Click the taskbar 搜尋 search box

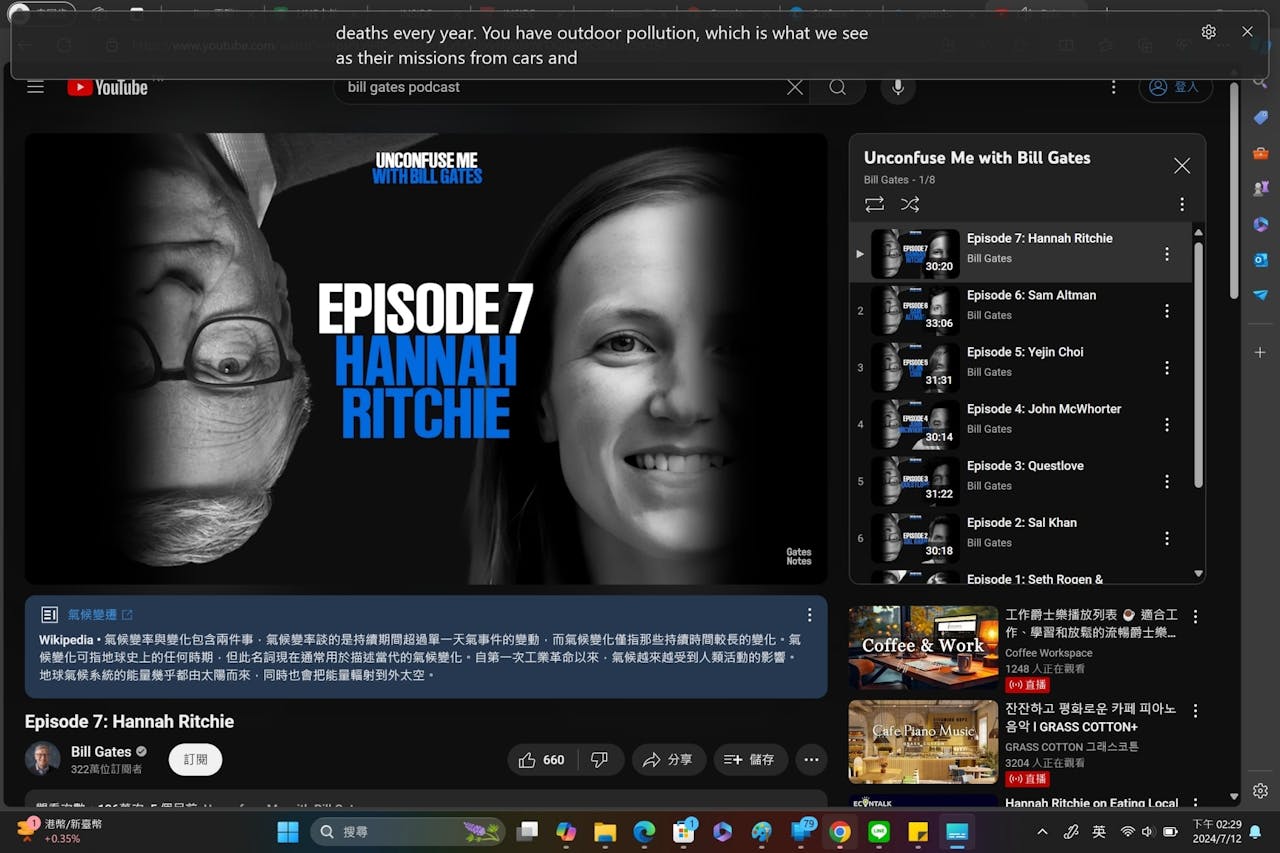click(407, 831)
